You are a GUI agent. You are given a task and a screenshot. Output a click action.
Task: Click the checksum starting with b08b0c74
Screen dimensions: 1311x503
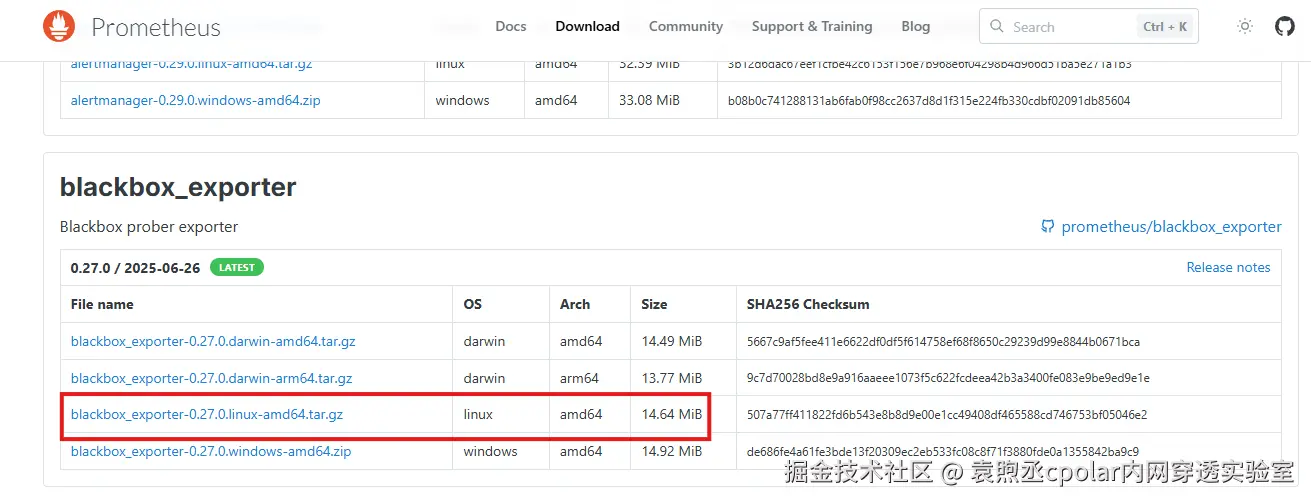tap(929, 101)
